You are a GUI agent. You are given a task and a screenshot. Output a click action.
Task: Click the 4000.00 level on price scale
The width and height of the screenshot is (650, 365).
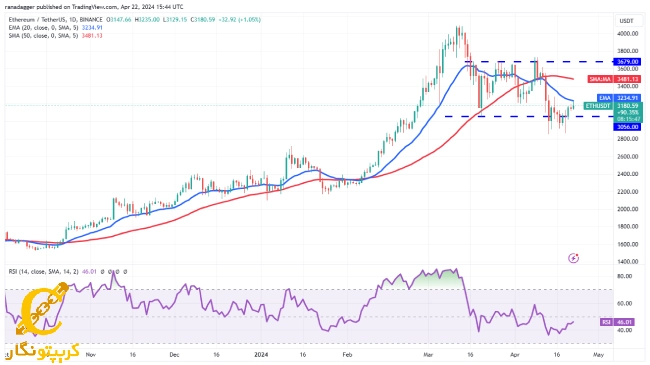click(627, 34)
